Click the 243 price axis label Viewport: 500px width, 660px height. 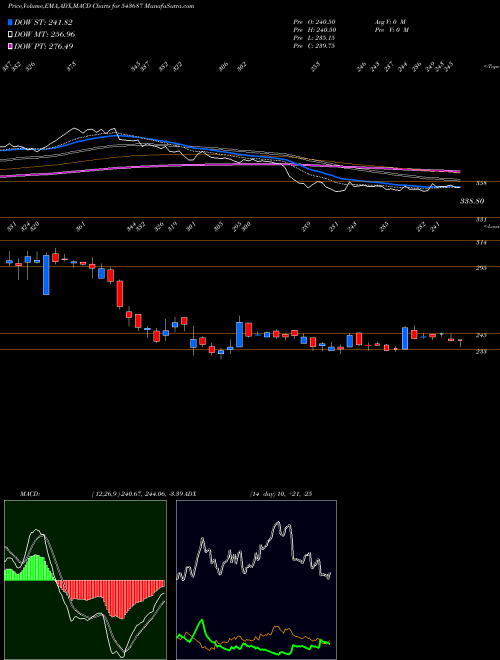point(482,335)
